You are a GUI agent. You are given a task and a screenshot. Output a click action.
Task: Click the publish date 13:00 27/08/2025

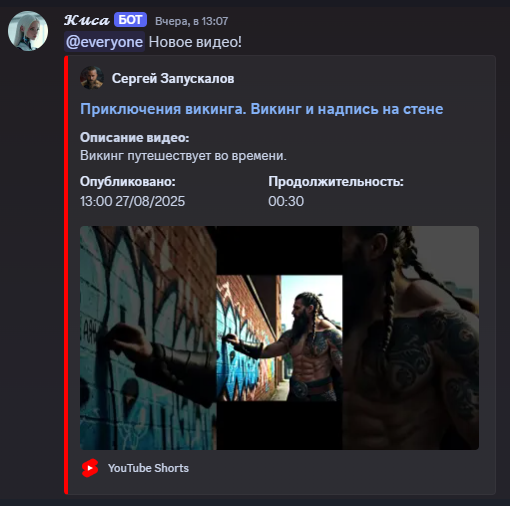[x=132, y=201]
